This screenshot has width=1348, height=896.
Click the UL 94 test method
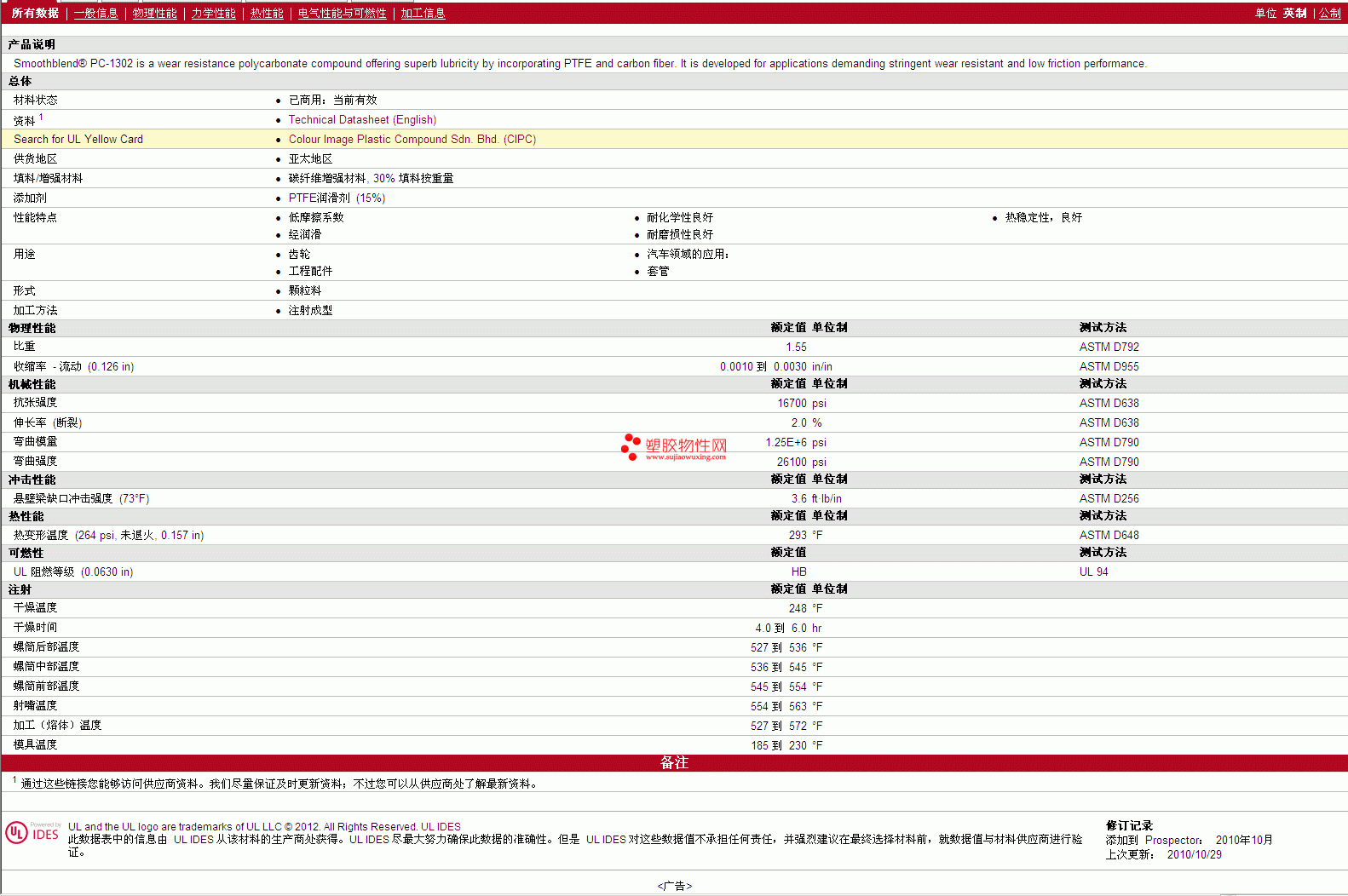coord(1093,572)
